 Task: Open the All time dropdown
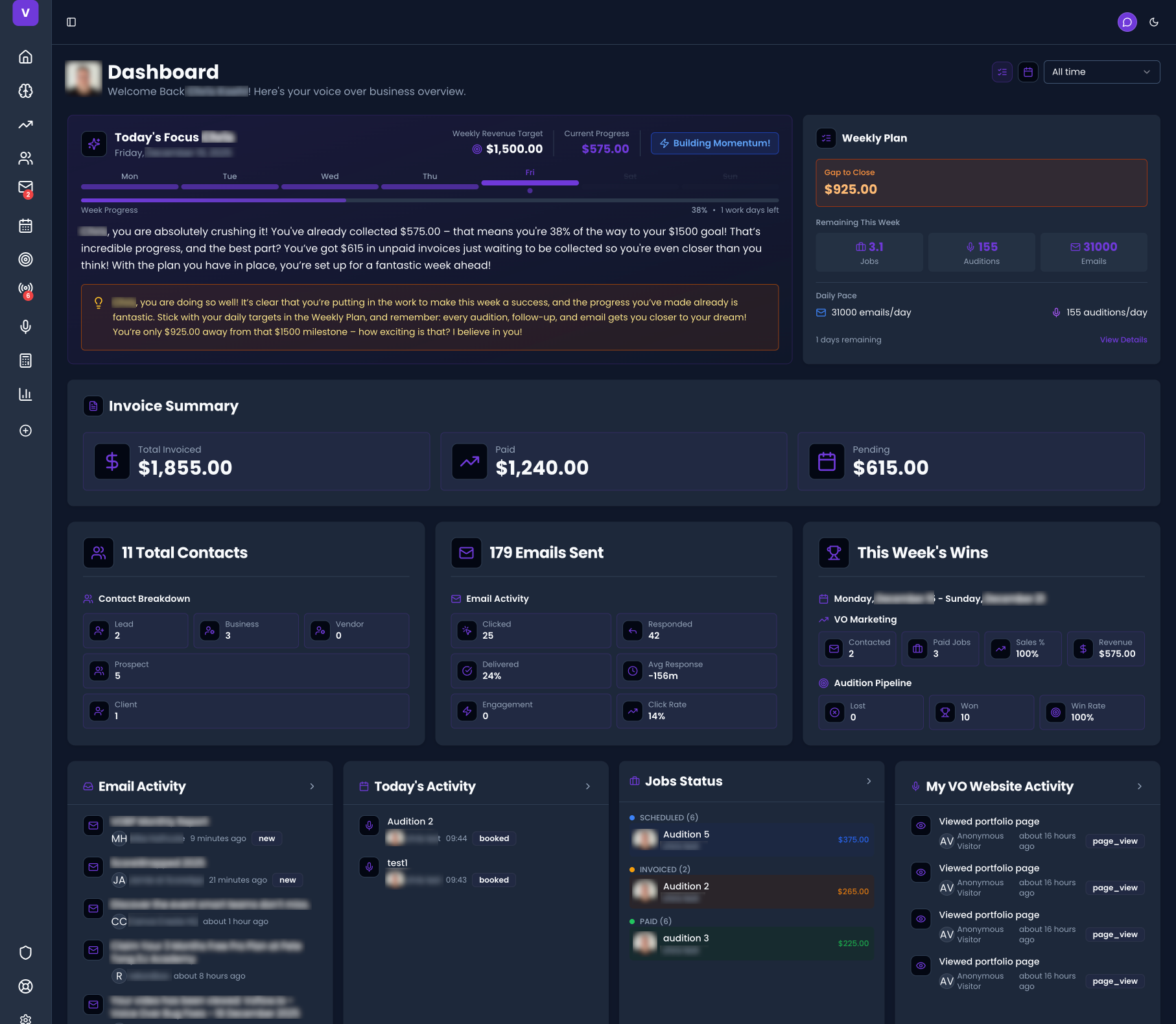pos(1101,72)
